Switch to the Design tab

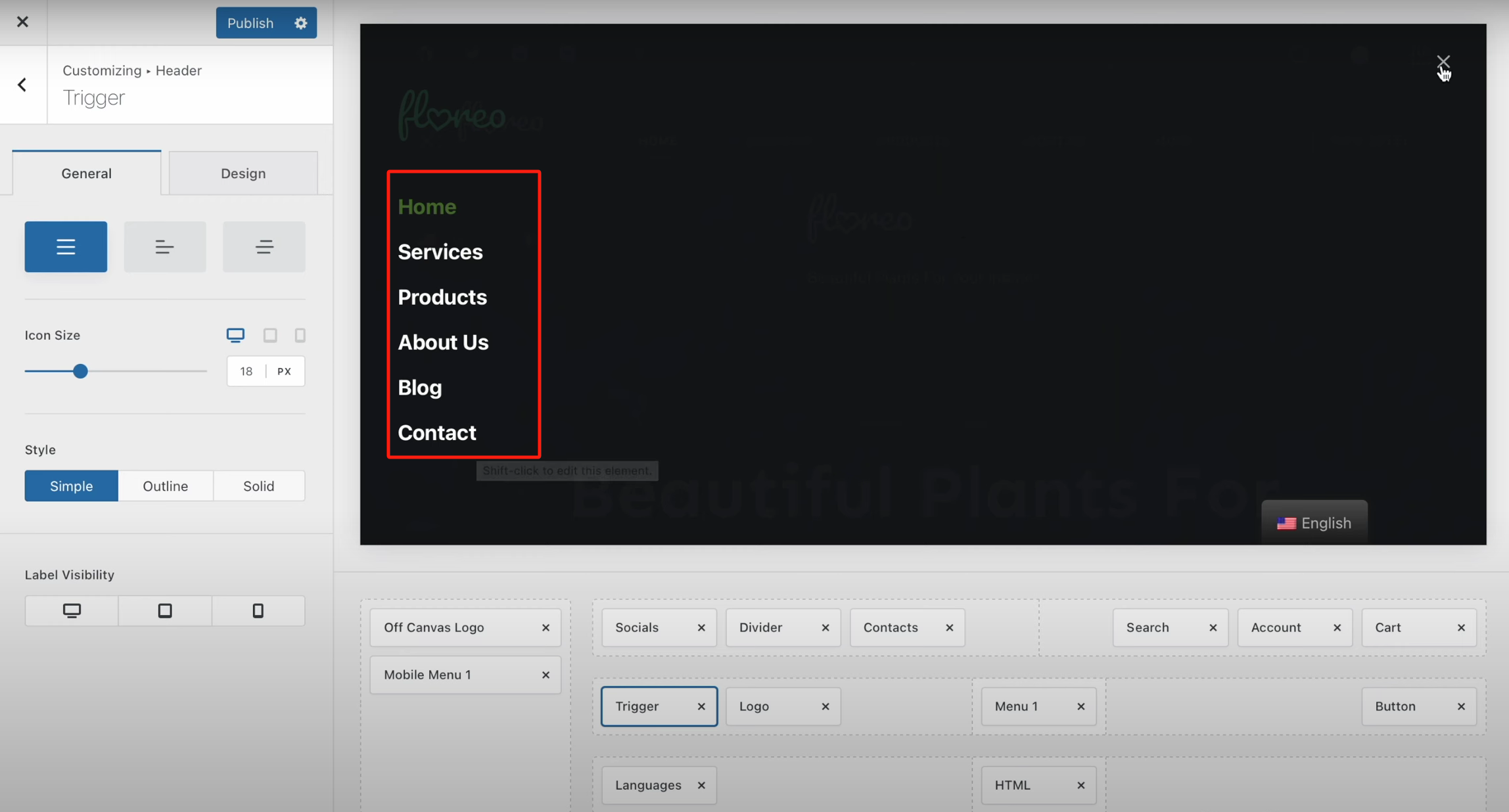coord(243,173)
